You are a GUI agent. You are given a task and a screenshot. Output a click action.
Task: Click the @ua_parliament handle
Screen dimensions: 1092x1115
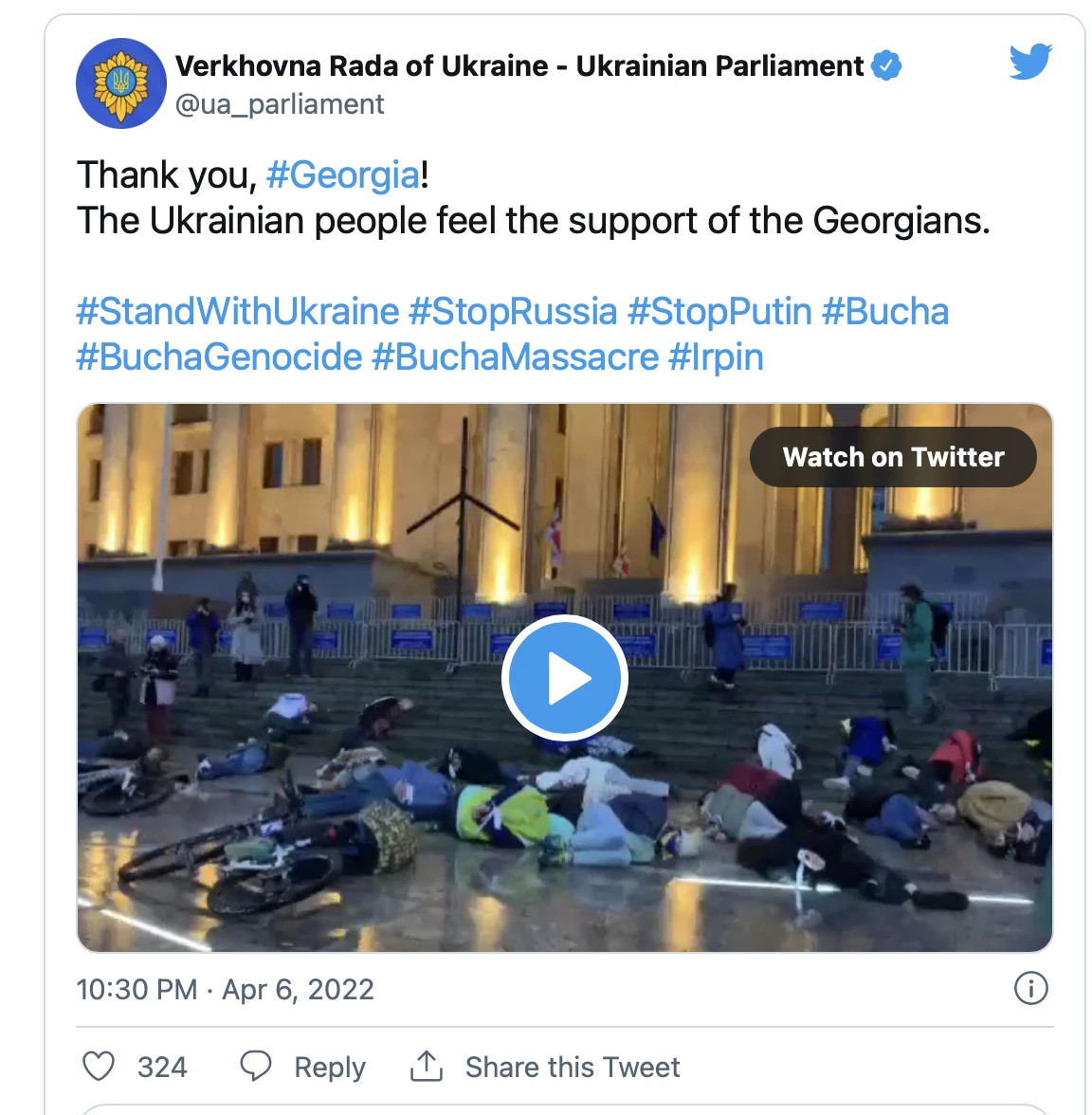[280, 104]
